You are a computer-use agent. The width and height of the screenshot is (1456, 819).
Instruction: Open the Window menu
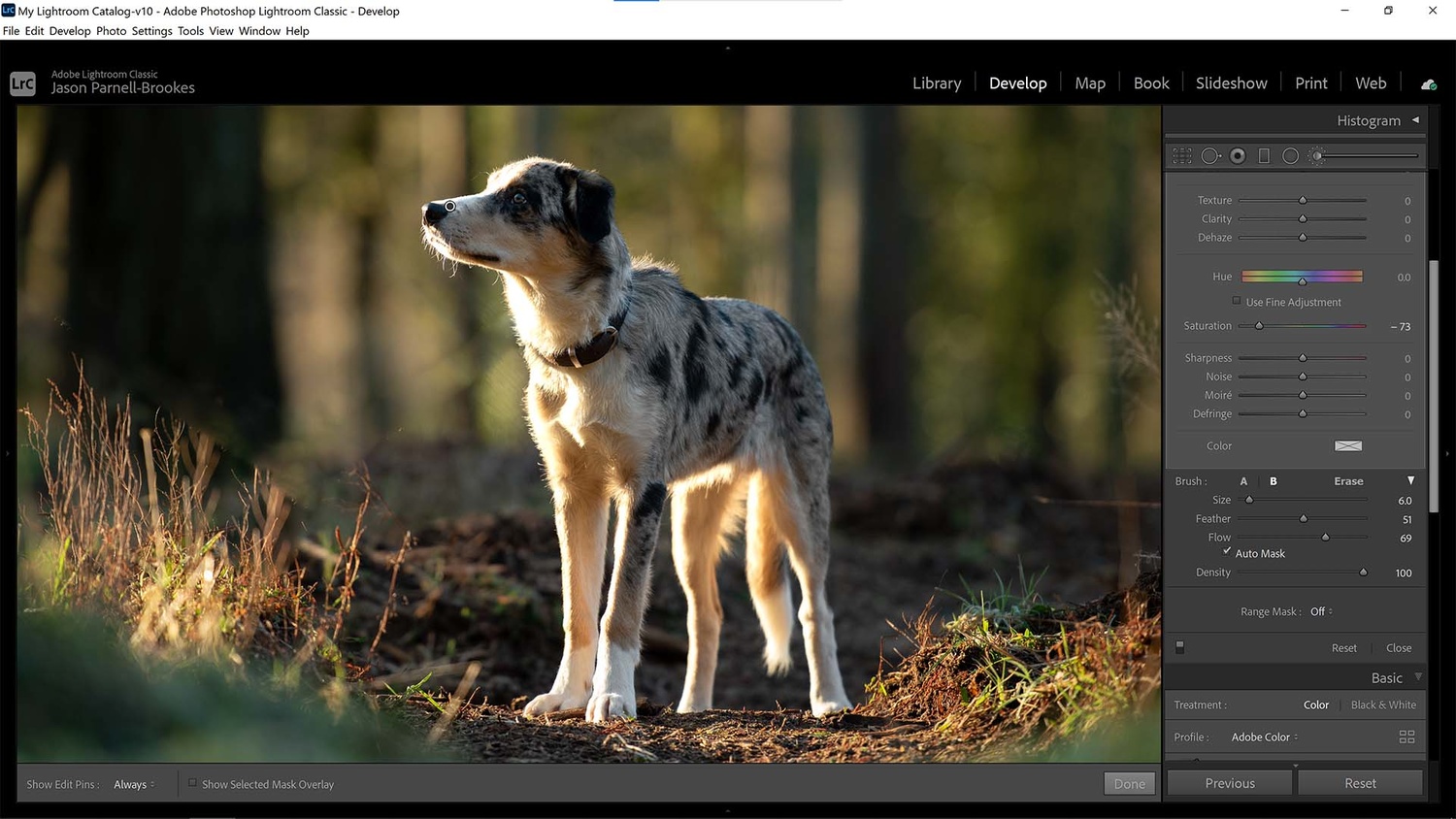tap(259, 31)
